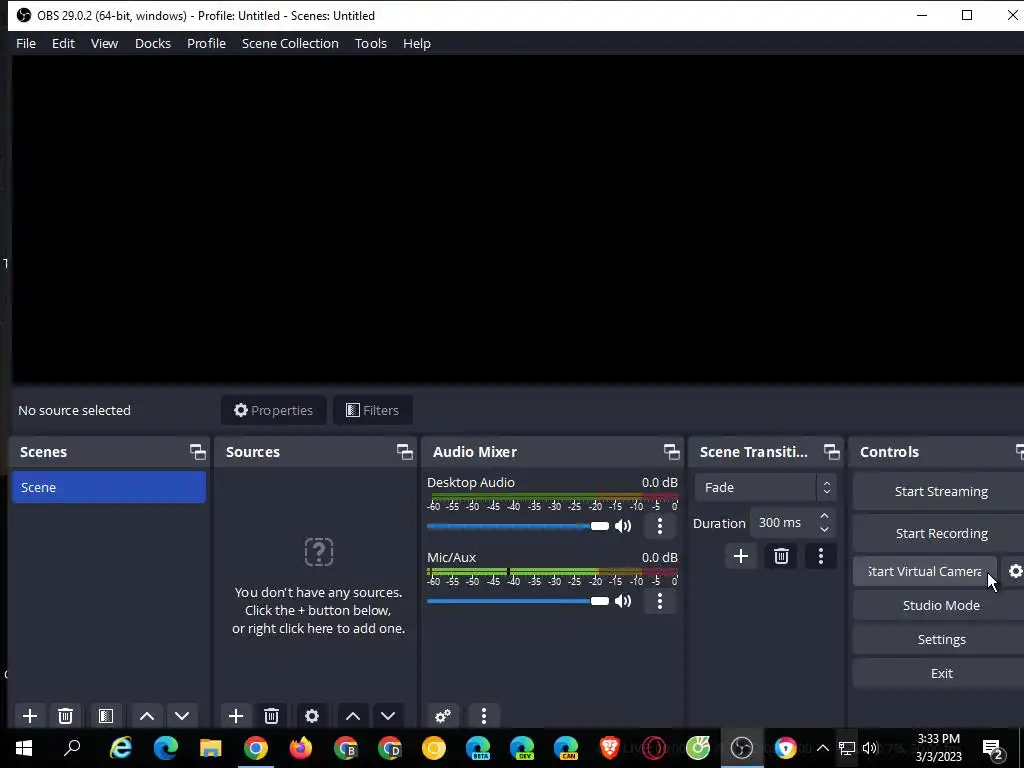Adjust Mic/Aux volume slider

click(x=518, y=601)
